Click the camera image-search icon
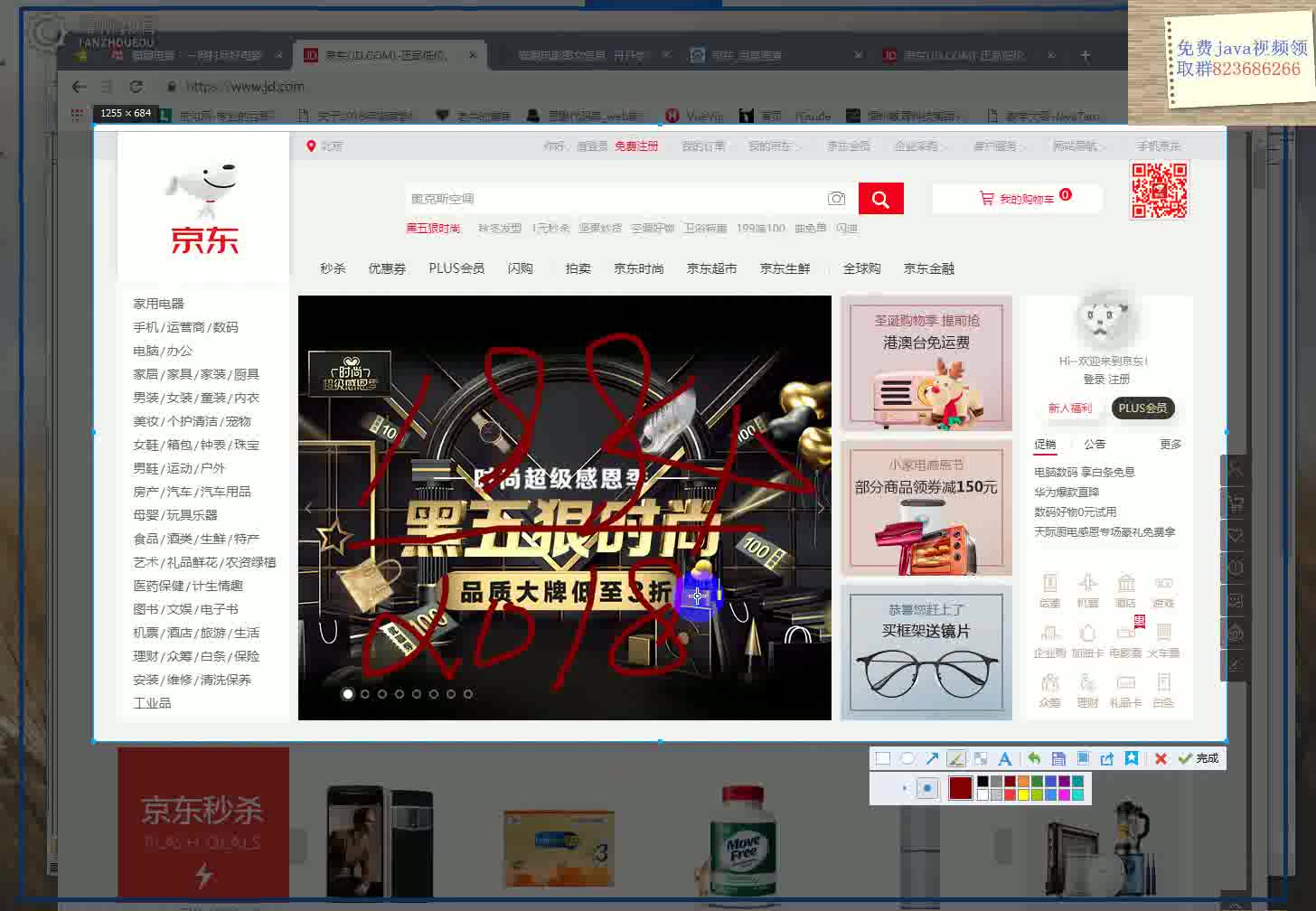This screenshot has height=911, width=1316. click(837, 199)
